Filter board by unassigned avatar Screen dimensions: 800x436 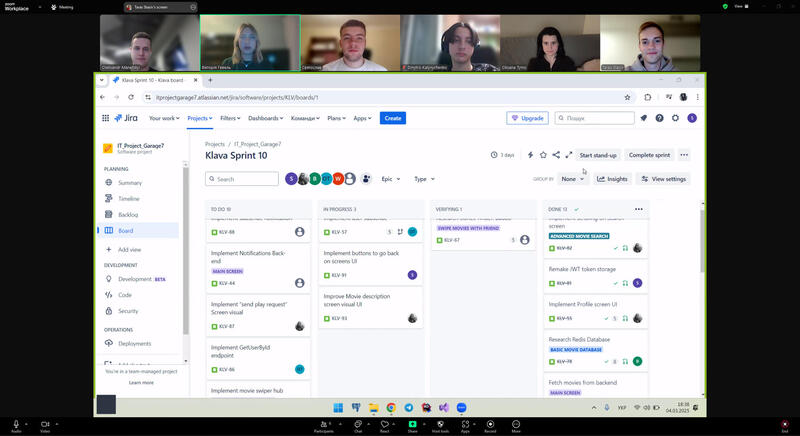pyautogui.click(x=350, y=179)
